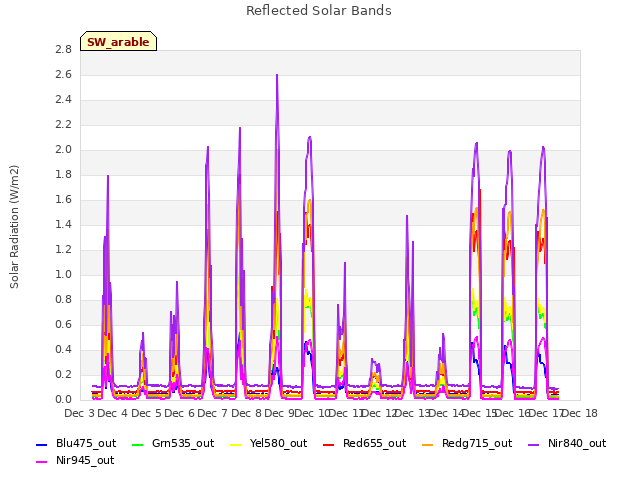Image resolution: width=640 pixels, height=480 pixels.
Task: Click the blue swatch for Blu475_out
Action: pyautogui.click(x=42, y=444)
